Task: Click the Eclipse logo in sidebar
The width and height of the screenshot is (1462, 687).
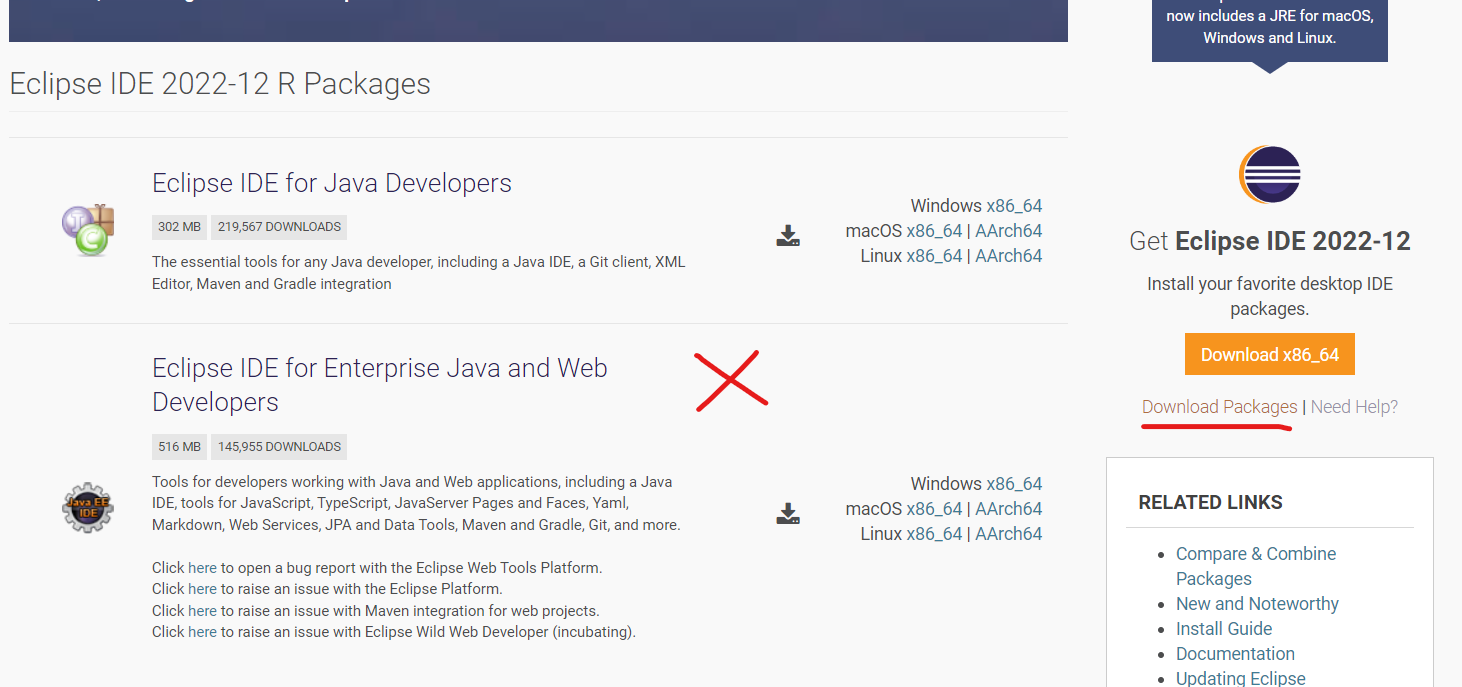Action: tap(1270, 175)
